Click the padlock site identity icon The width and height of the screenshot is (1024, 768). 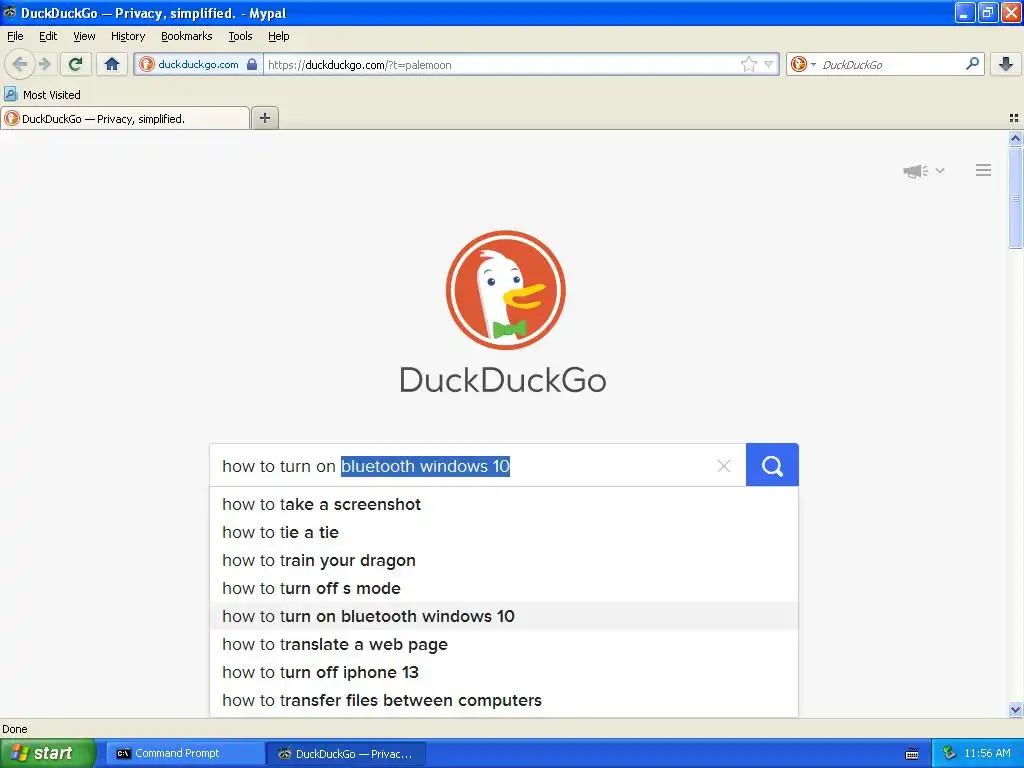[x=252, y=64]
